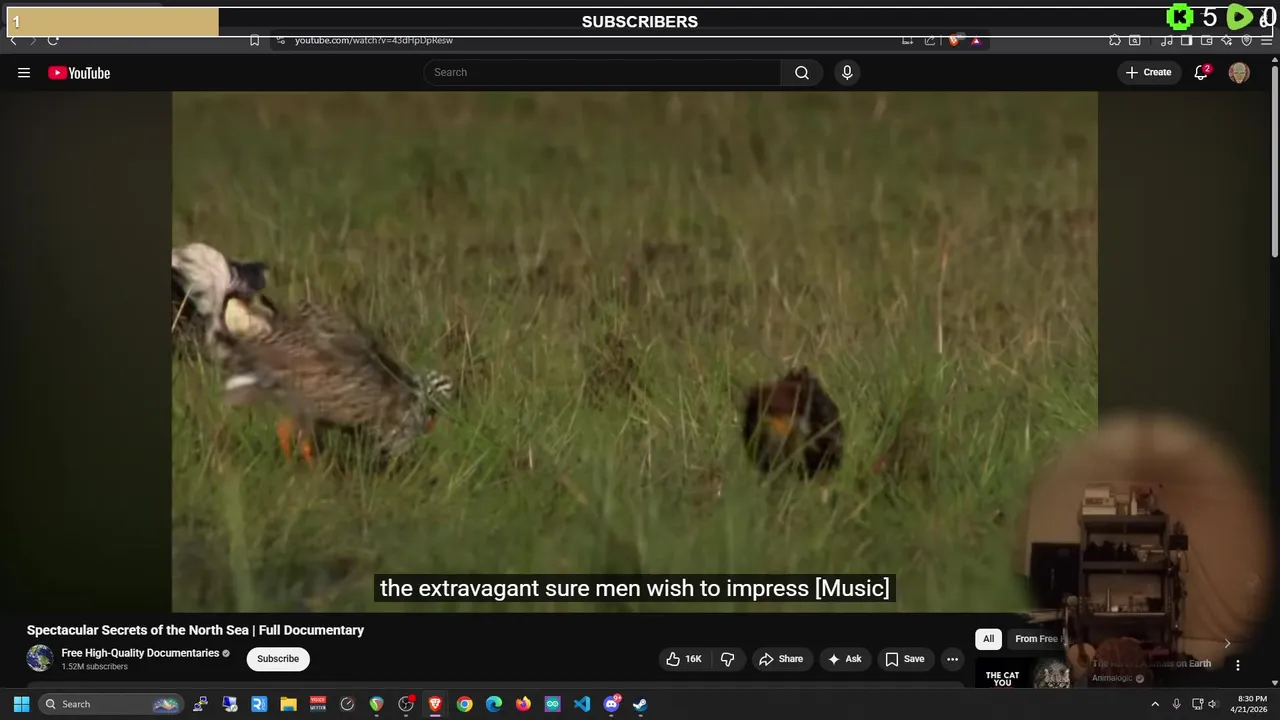The width and height of the screenshot is (1280, 720).
Task: Open the Brave Wallet icon
Action: tap(1207, 40)
